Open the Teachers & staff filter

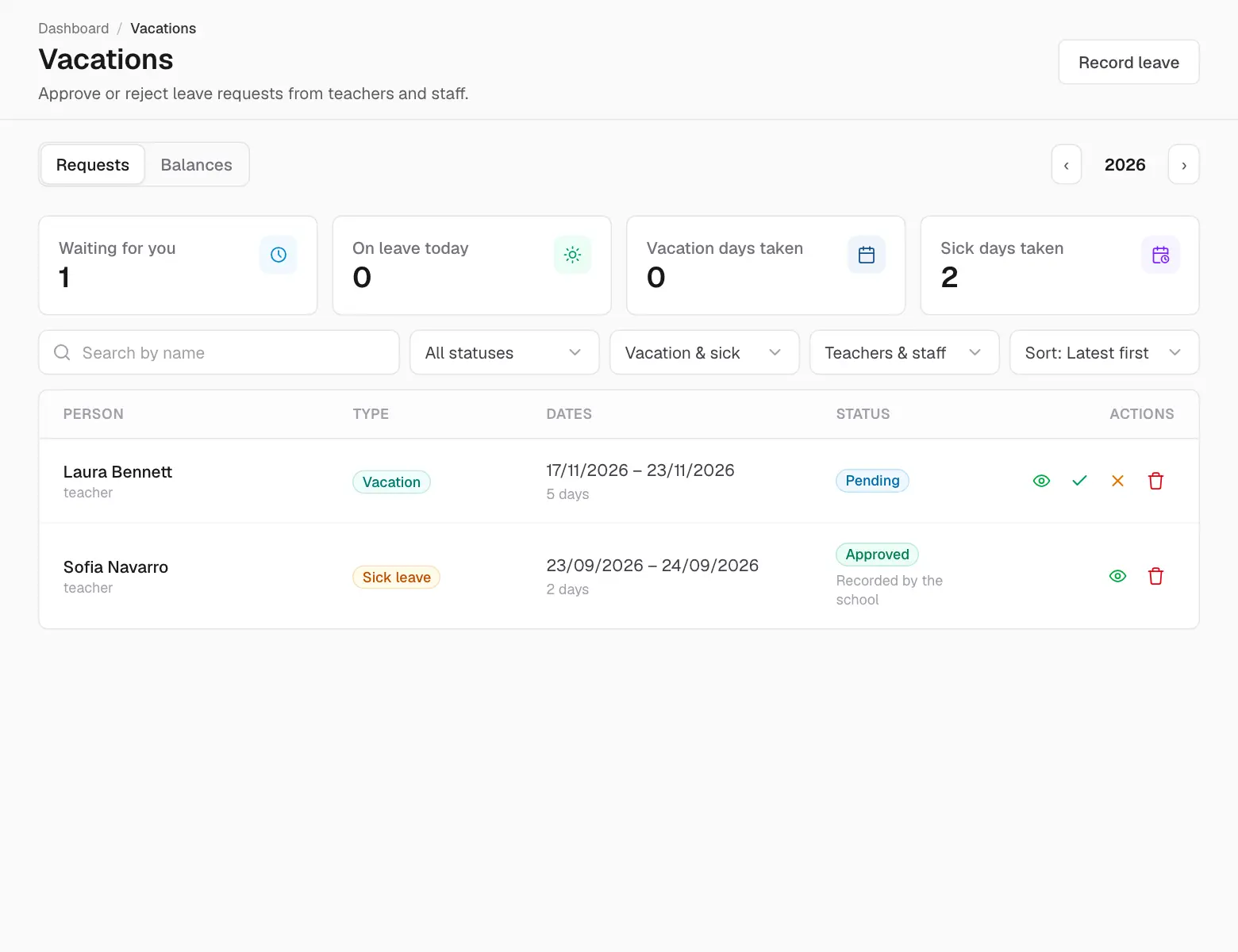pyautogui.click(x=904, y=352)
